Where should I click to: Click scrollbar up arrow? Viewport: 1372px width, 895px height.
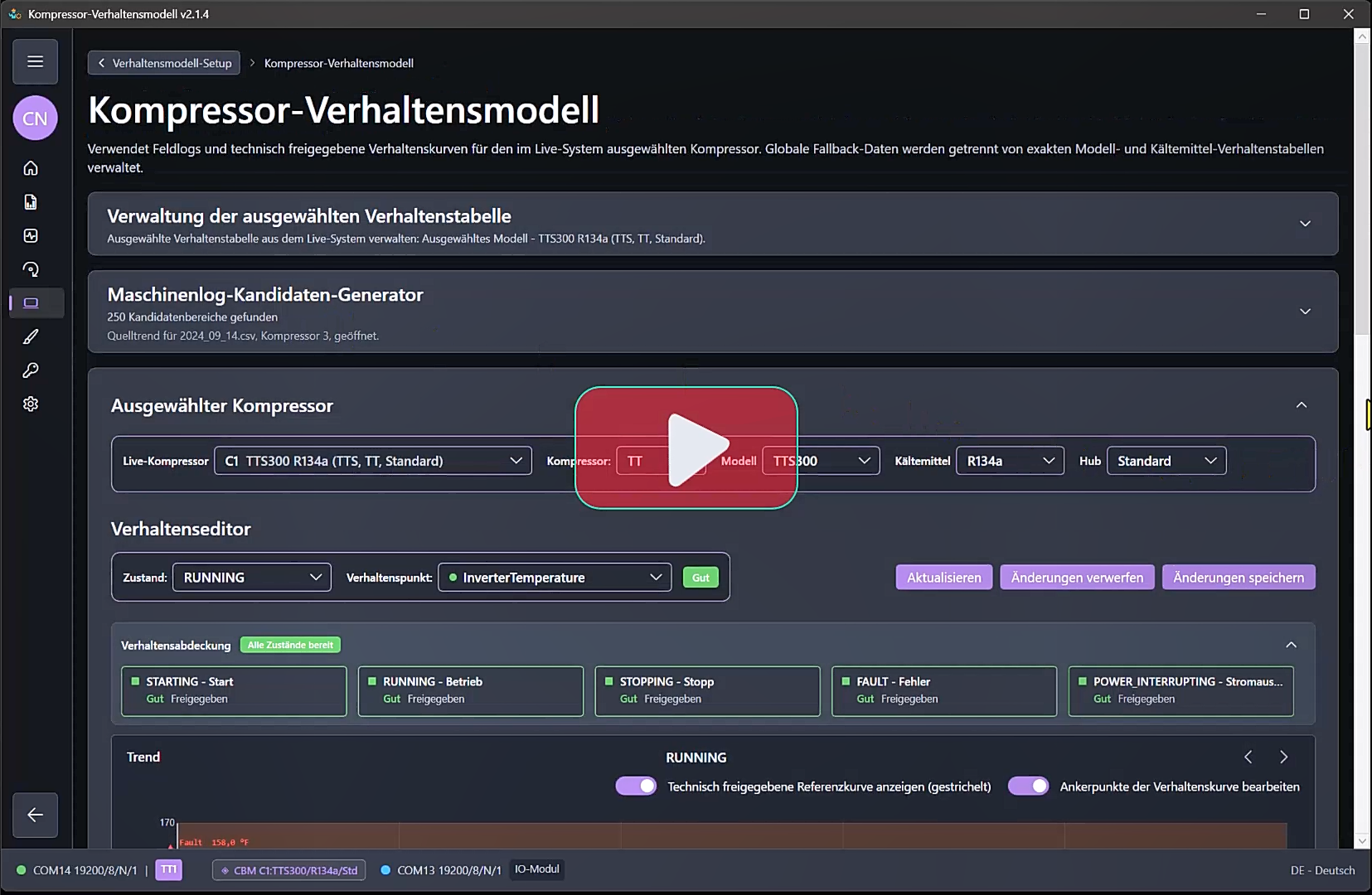(x=1361, y=36)
